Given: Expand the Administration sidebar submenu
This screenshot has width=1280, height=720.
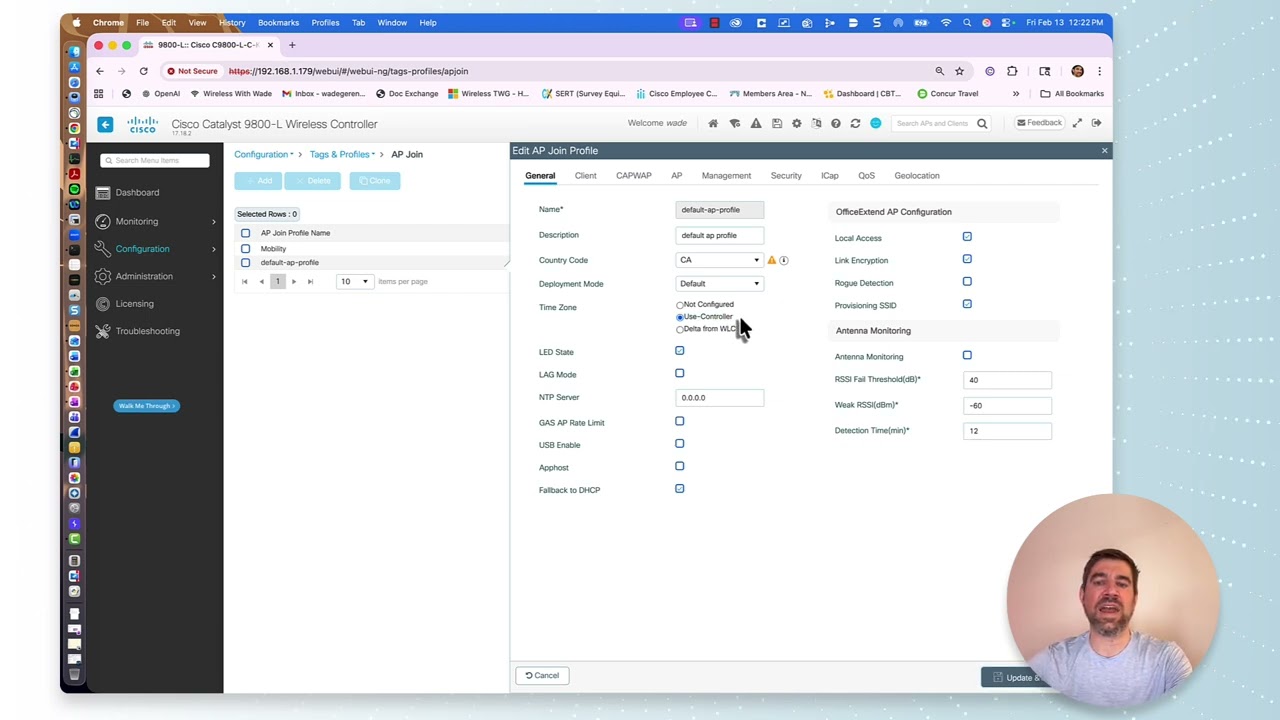Looking at the screenshot, I should tap(213, 277).
